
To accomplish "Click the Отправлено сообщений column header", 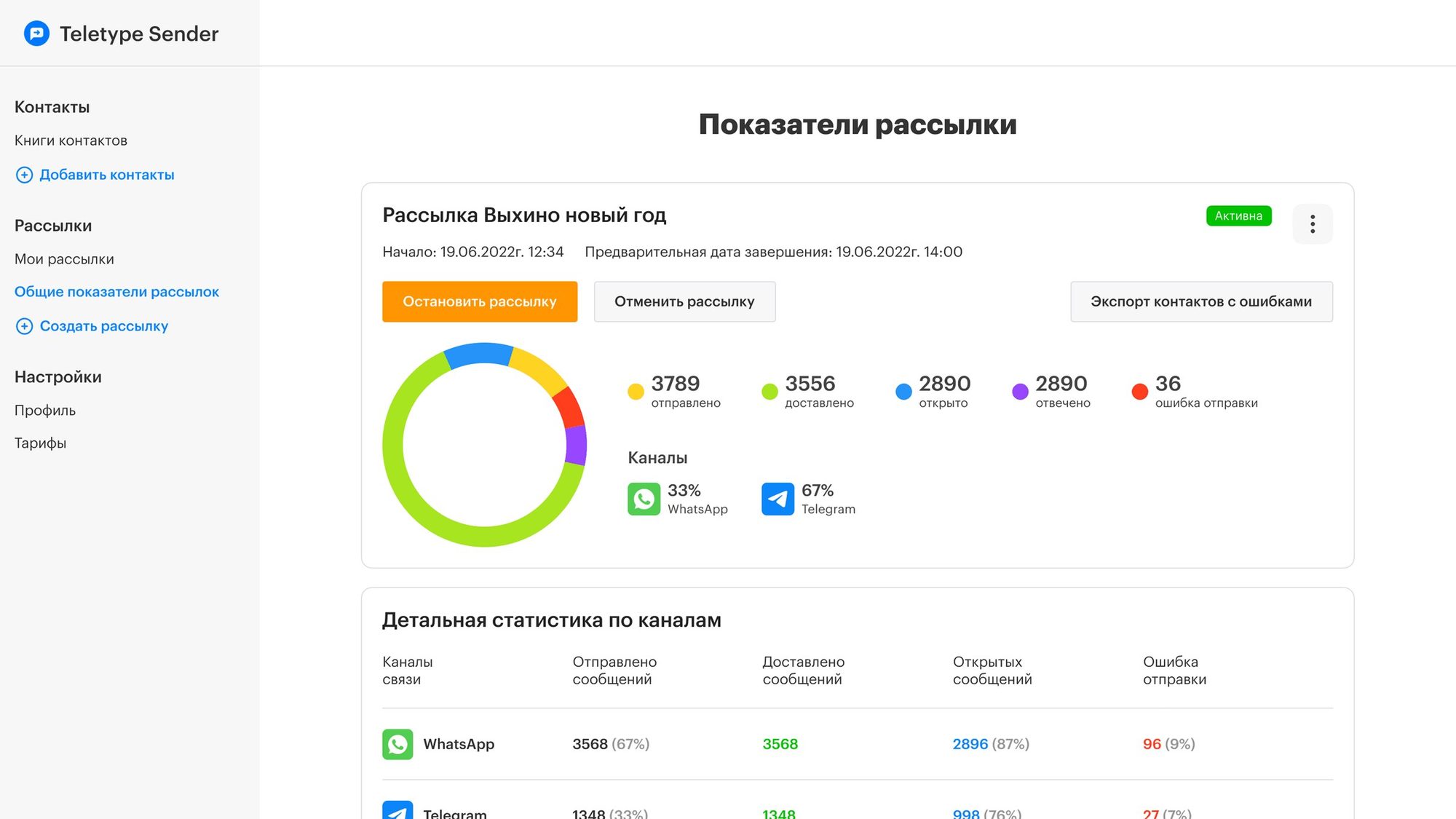I will pyautogui.click(x=614, y=670).
